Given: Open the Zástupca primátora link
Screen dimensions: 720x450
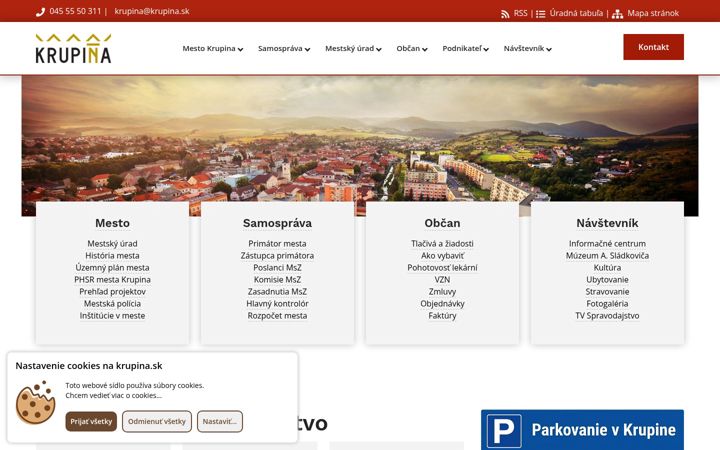Looking at the screenshot, I should [x=277, y=256].
